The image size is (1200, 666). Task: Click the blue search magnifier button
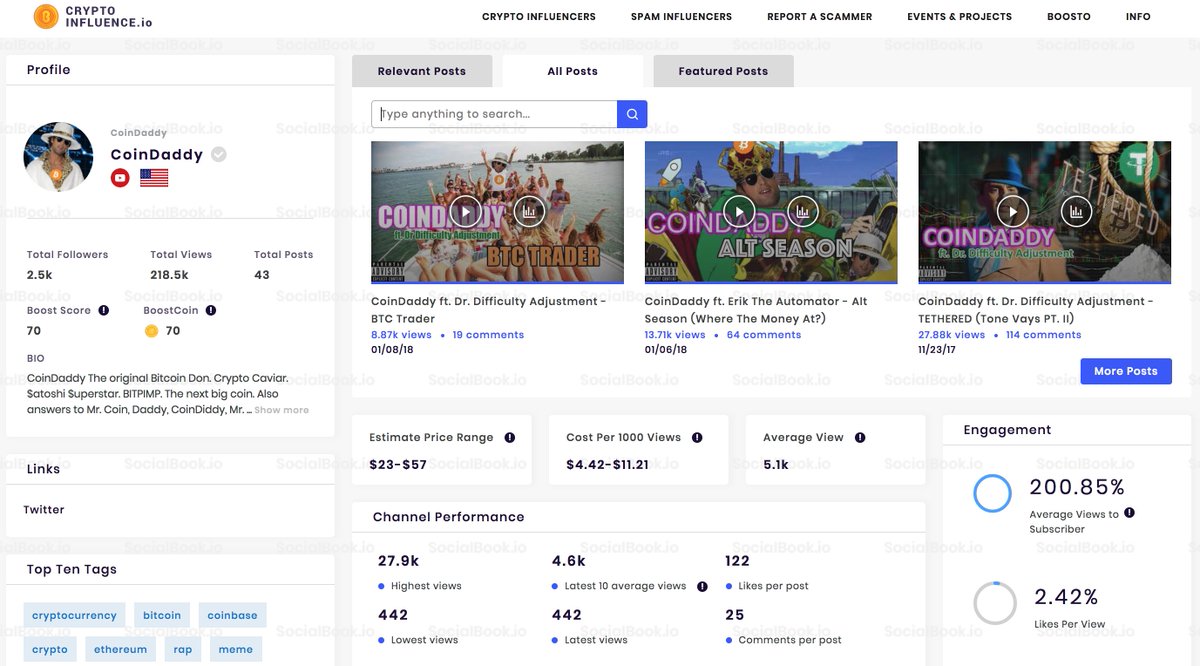(x=632, y=114)
